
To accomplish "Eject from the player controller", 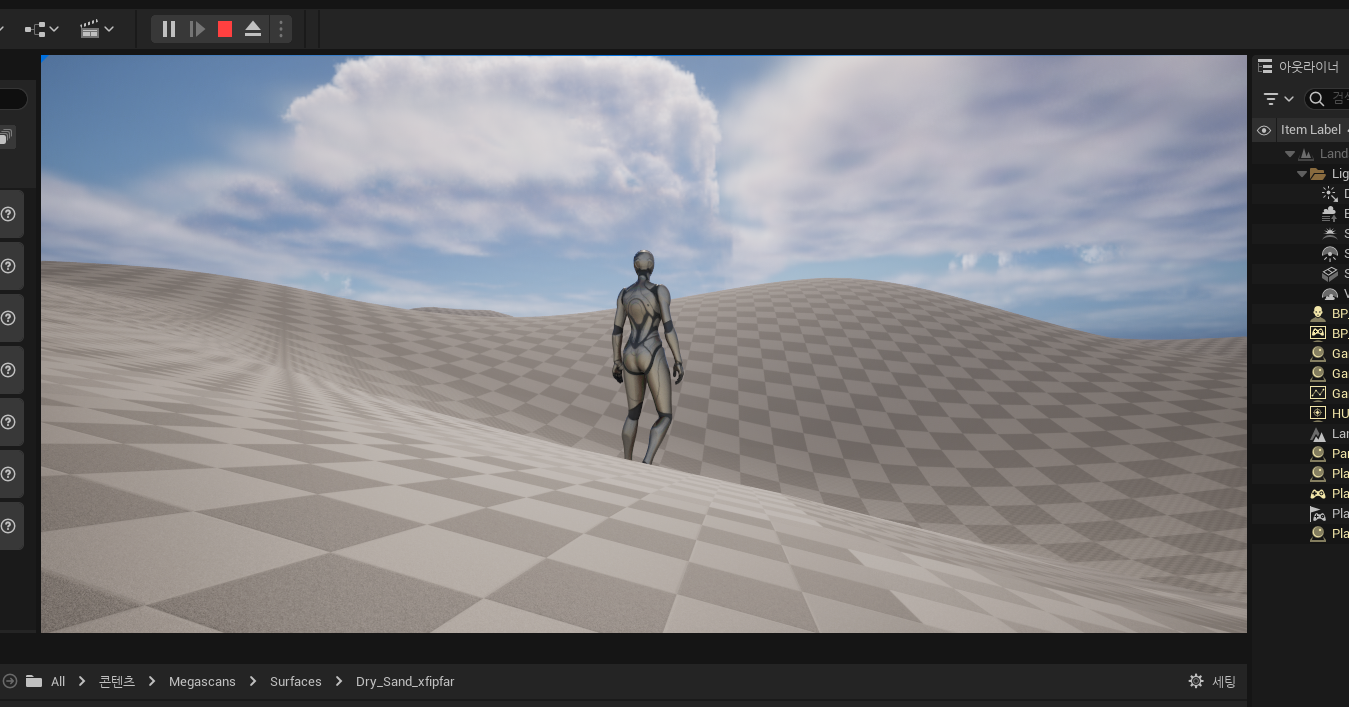I will click(253, 29).
